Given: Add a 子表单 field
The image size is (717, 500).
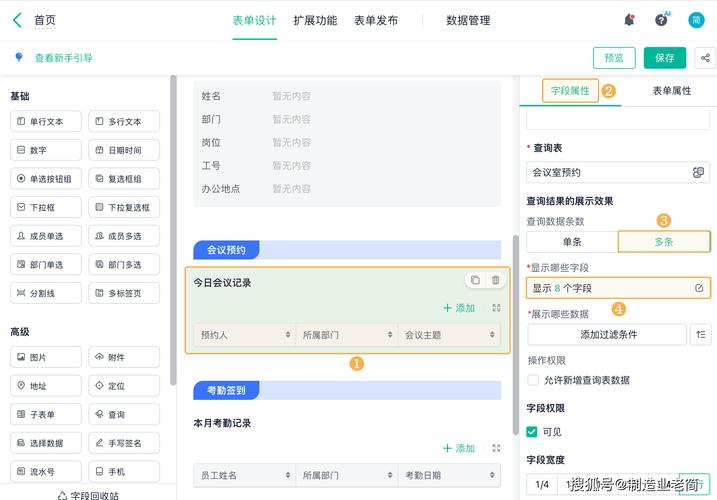Looking at the screenshot, I should point(46,414).
